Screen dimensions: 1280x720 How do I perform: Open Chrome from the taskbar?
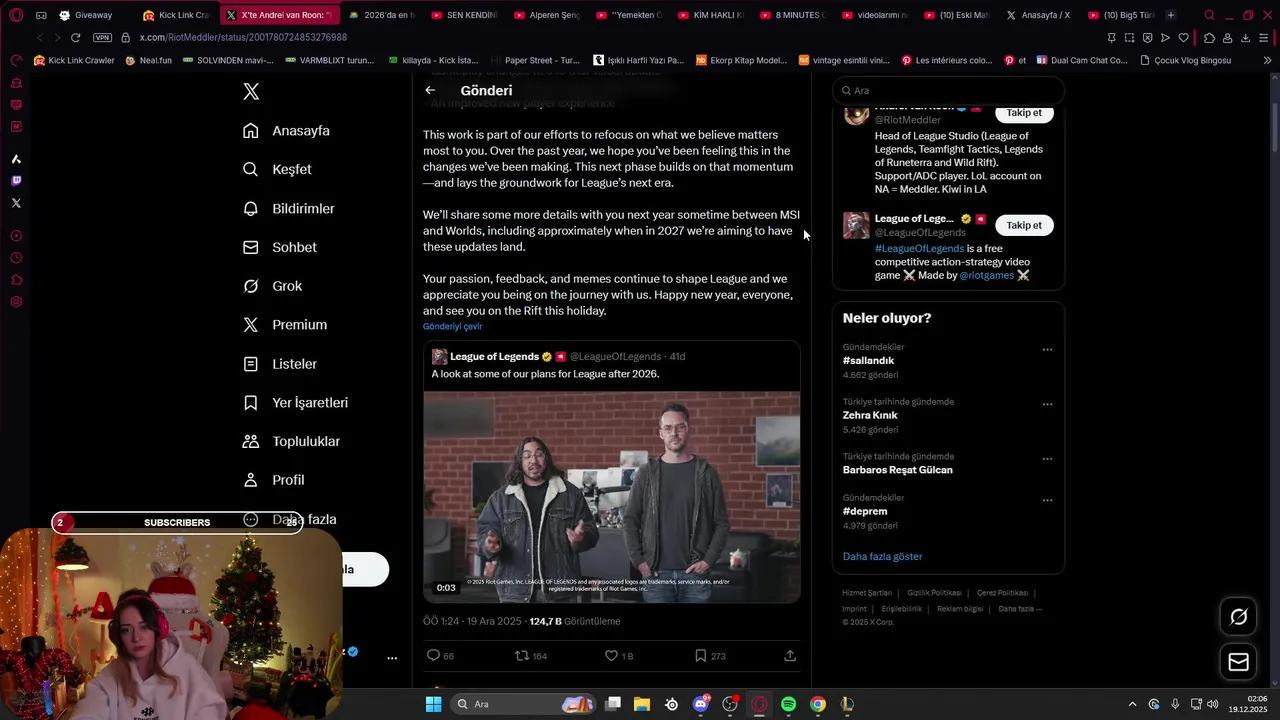pos(818,704)
